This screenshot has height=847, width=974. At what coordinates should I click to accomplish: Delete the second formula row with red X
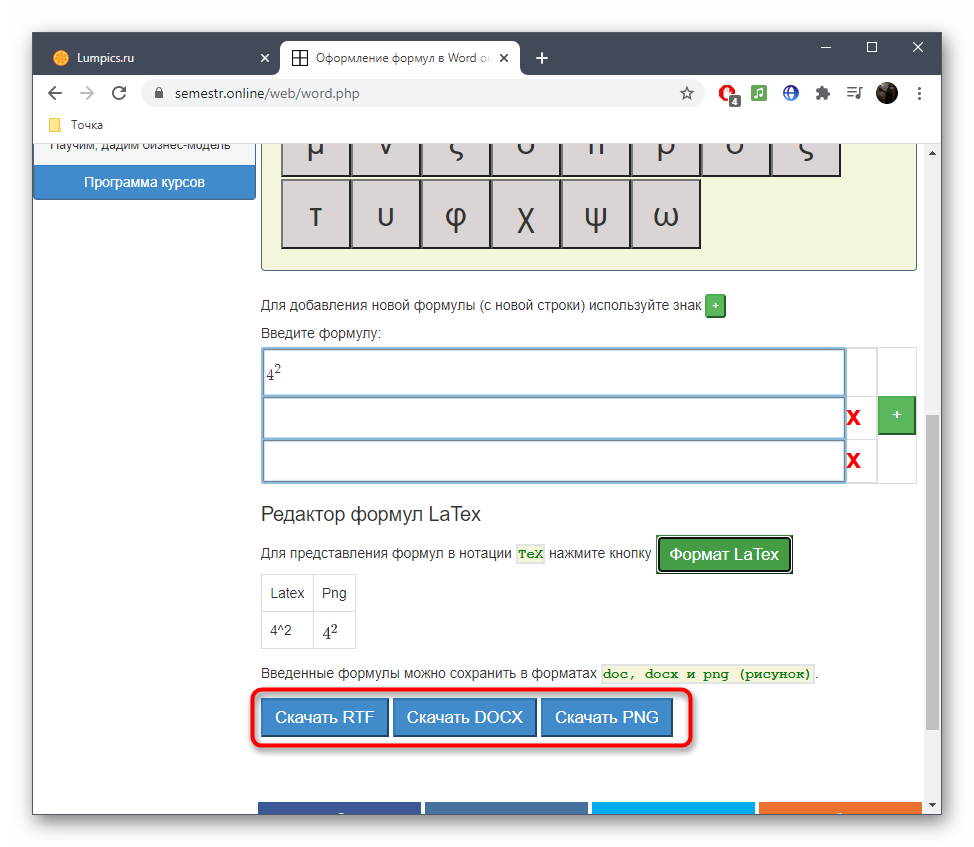point(853,417)
